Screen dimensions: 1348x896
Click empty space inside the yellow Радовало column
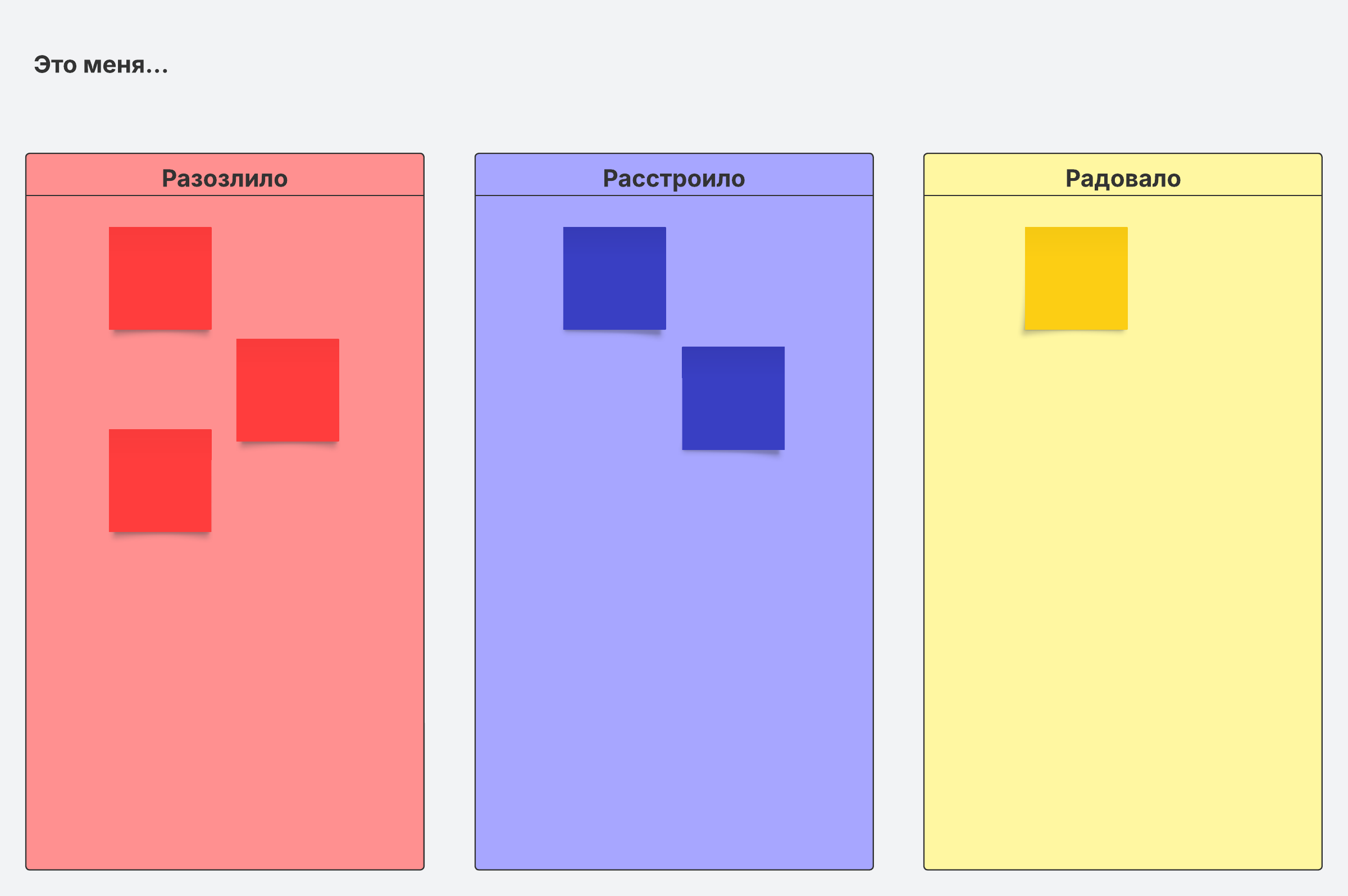pyautogui.click(x=1123, y=571)
